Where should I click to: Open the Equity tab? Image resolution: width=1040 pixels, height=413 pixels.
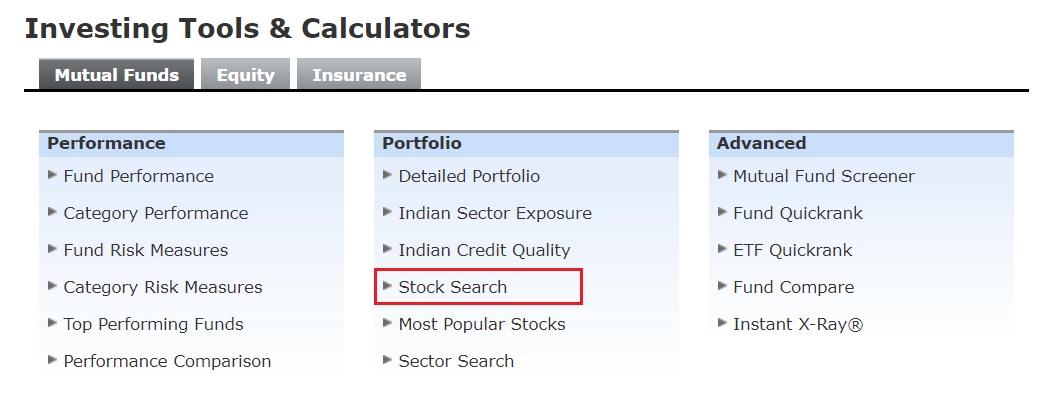[x=245, y=75]
